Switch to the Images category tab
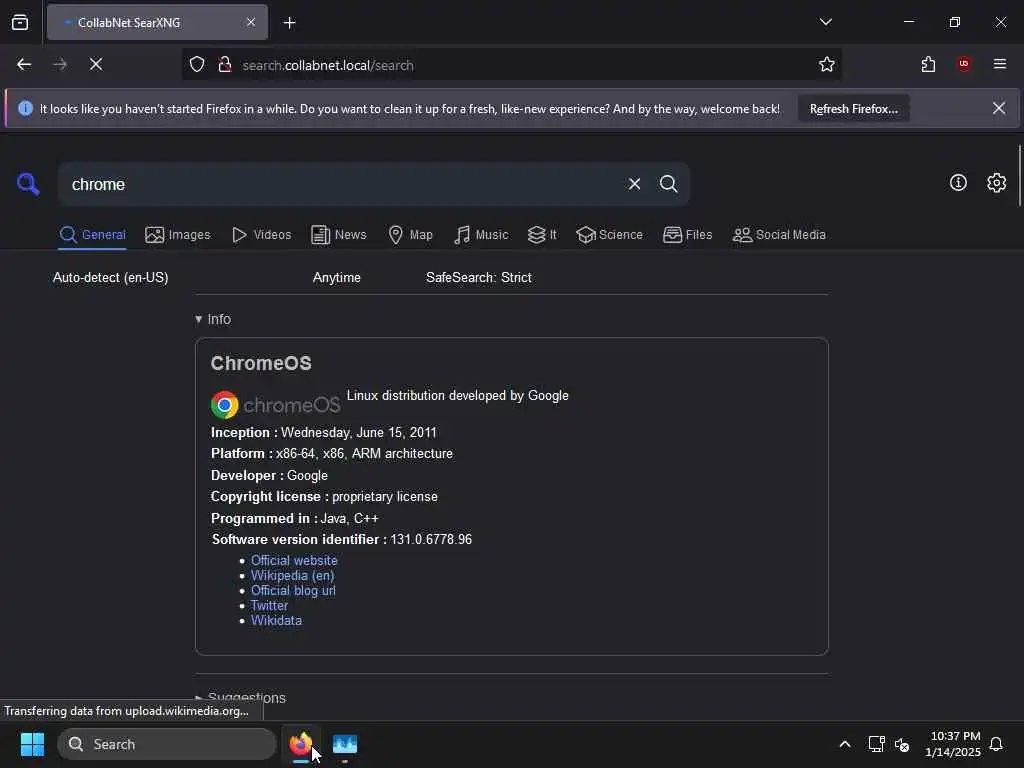 point(178,235)
